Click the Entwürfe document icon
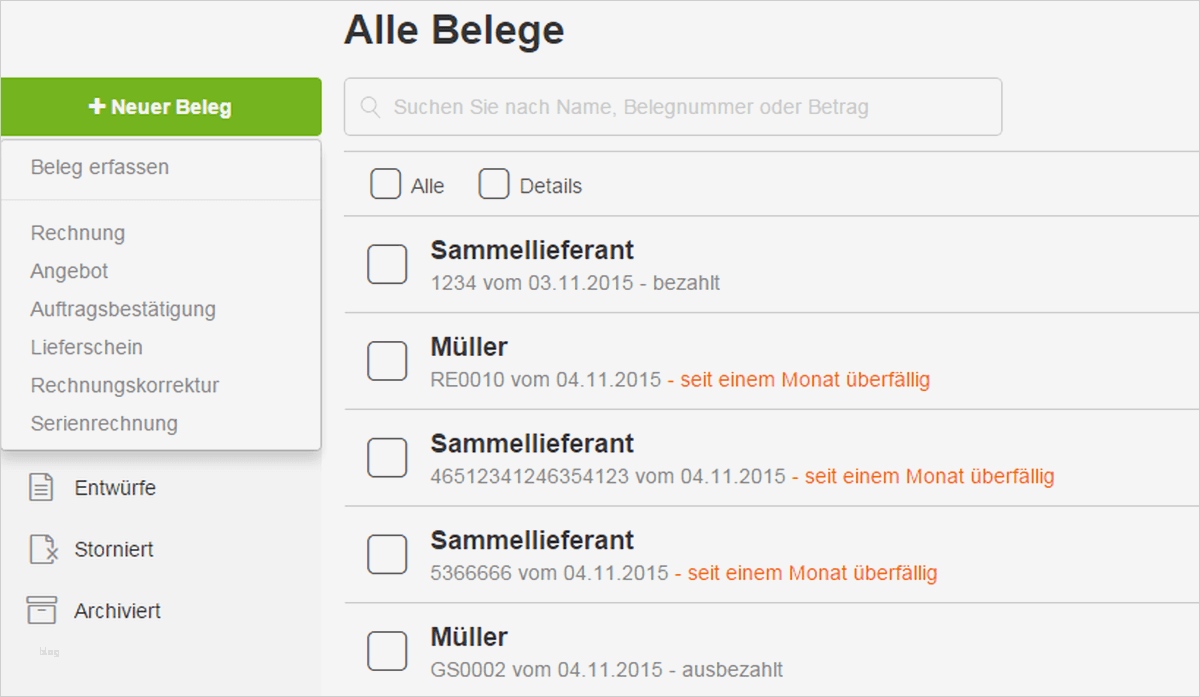This screenshot has width=1200, height=697. click(41, 488)
